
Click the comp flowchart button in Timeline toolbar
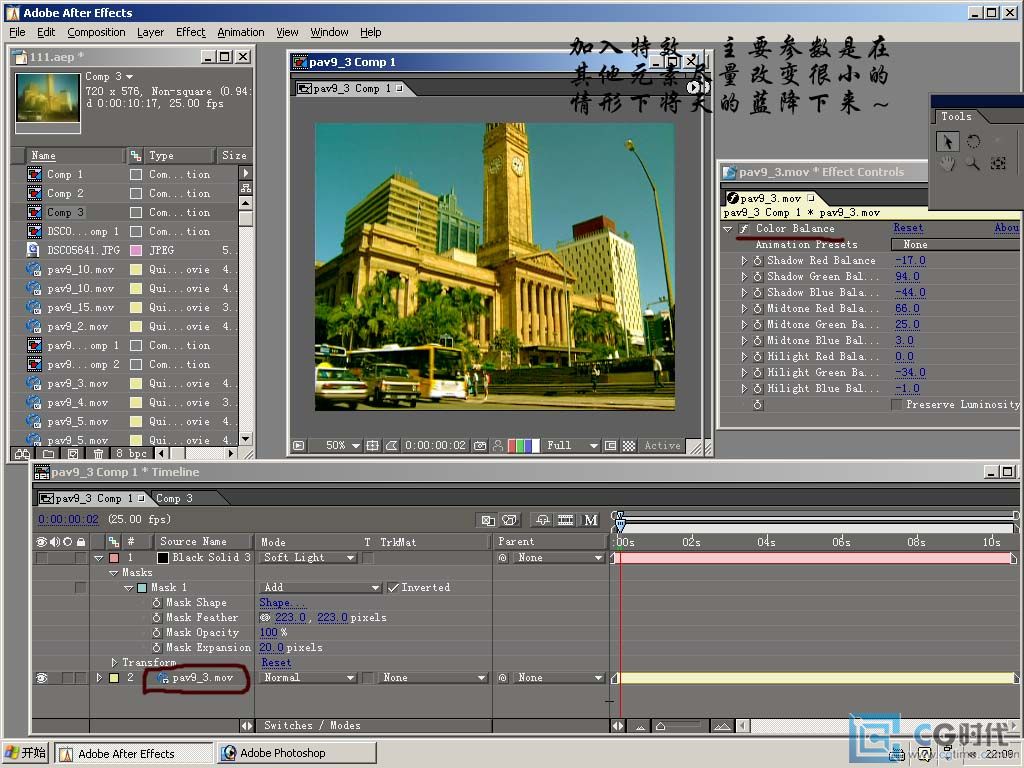click(488, 520)
